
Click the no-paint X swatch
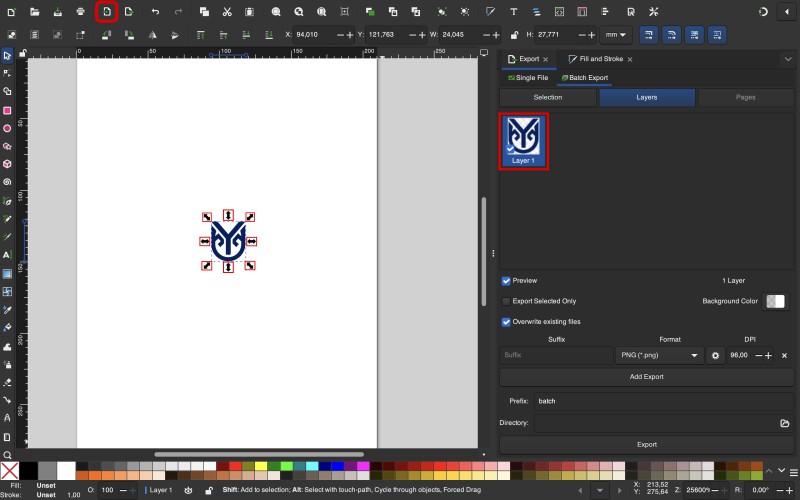[x=10, y=471]
